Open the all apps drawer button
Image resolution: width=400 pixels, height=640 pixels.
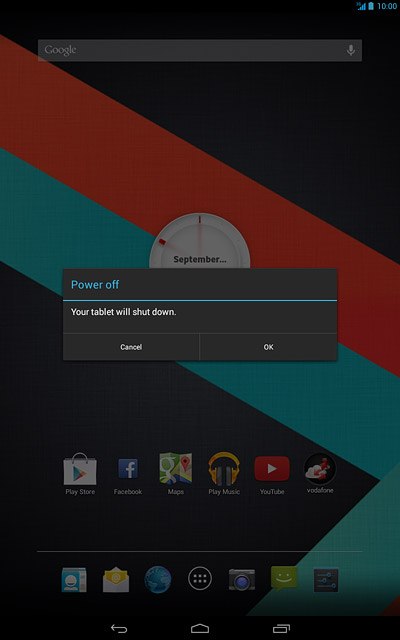tap(200, 579)
